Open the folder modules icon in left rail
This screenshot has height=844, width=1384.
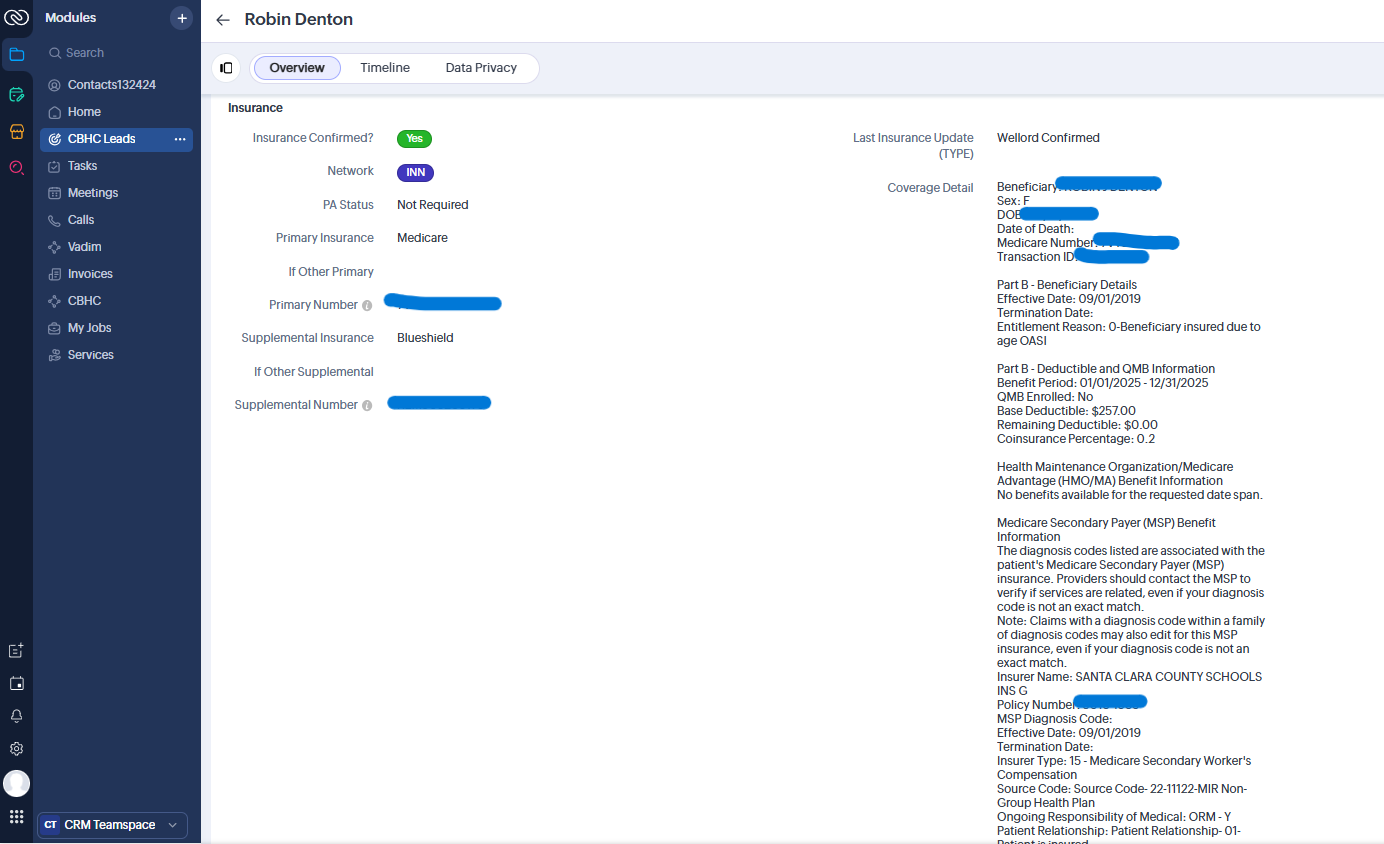coord(16,54)
